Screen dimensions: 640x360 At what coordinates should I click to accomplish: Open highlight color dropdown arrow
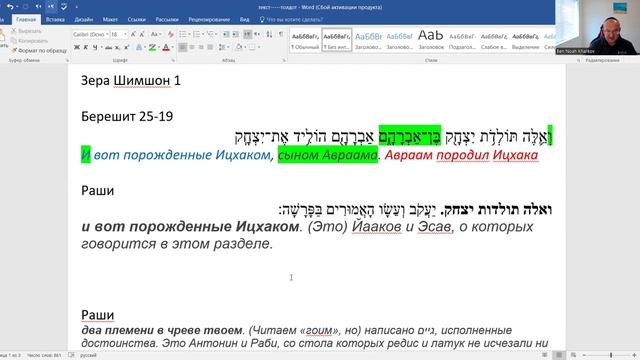[158, 48]
